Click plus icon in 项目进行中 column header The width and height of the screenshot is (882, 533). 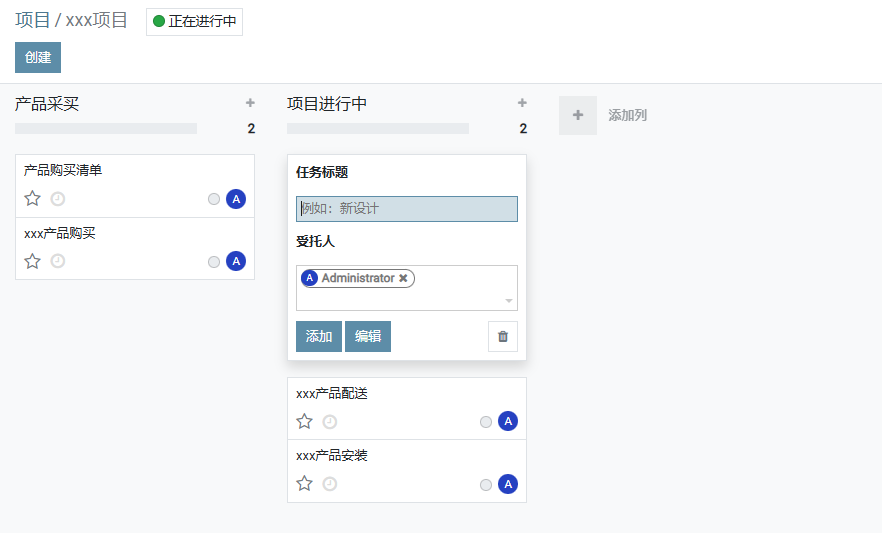coord(522,103)
